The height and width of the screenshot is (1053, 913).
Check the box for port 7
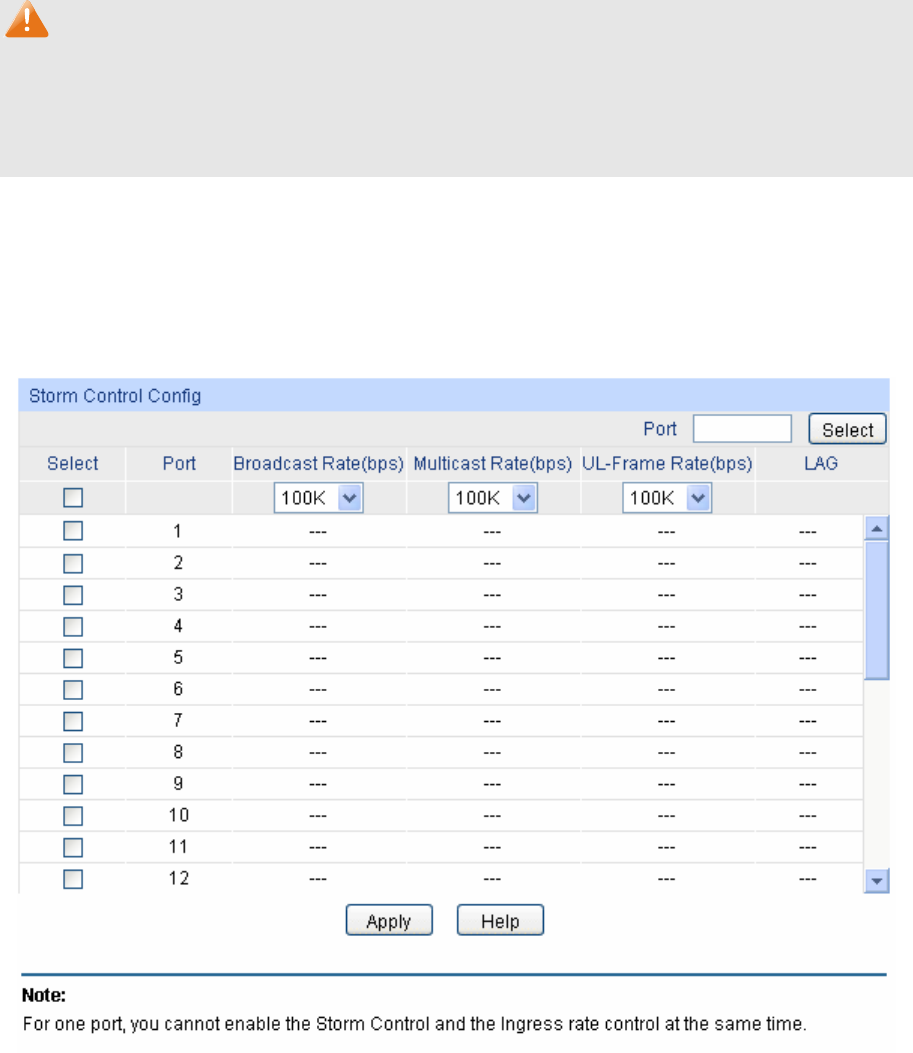tap(73, 721)
